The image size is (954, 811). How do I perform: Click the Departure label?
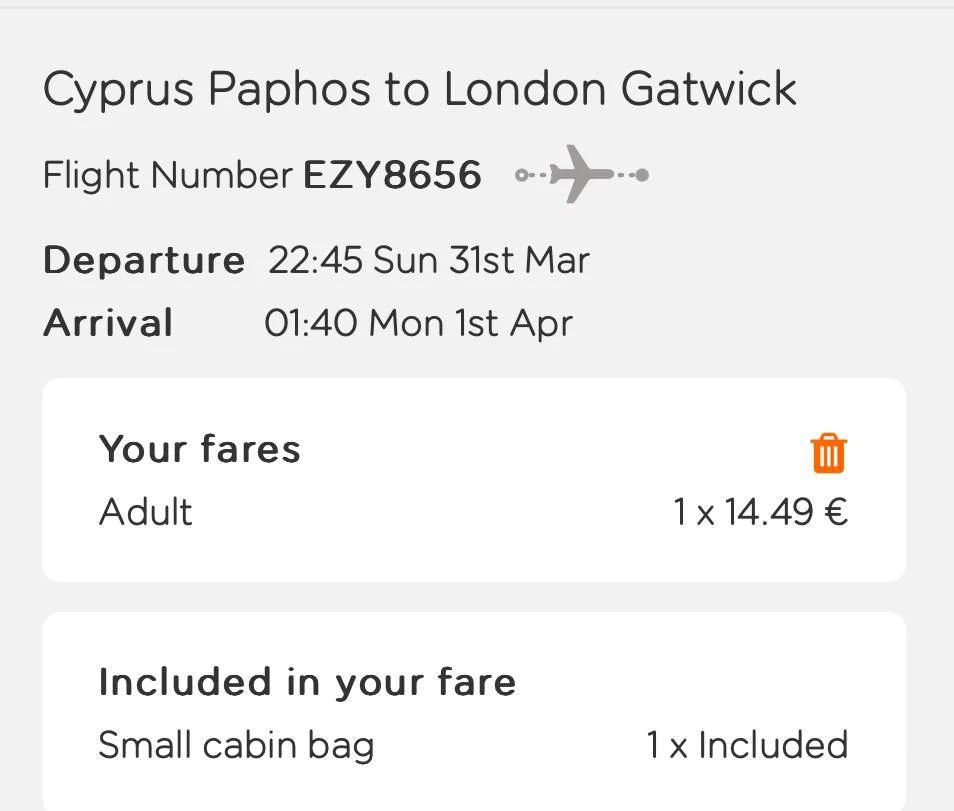point(143,261)
